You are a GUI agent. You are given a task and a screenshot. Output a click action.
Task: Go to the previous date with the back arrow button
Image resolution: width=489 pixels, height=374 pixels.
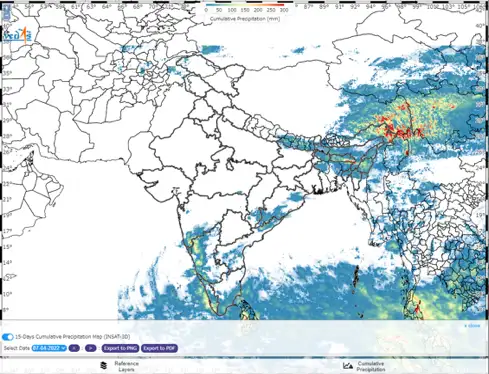pos(74,348)
